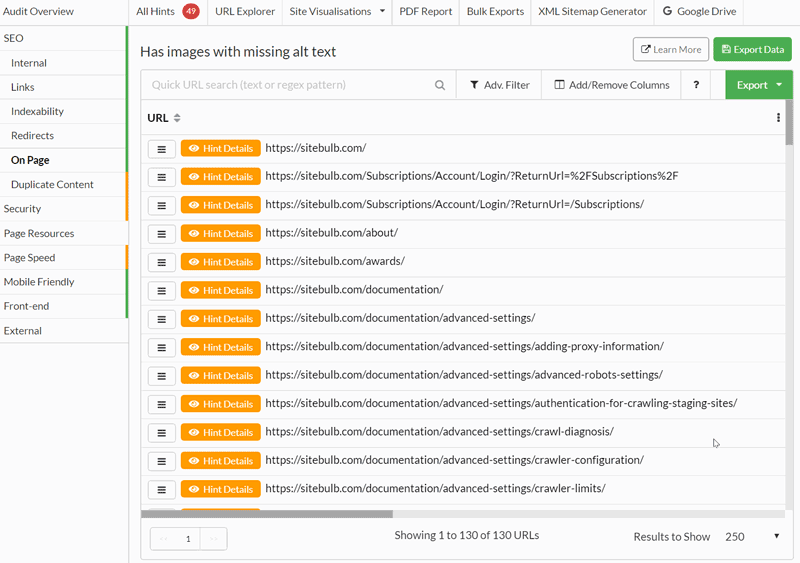This screenshot has width=800, height=563.
Task: Click the horizontal scrollbar thumb
Action: 267,514
